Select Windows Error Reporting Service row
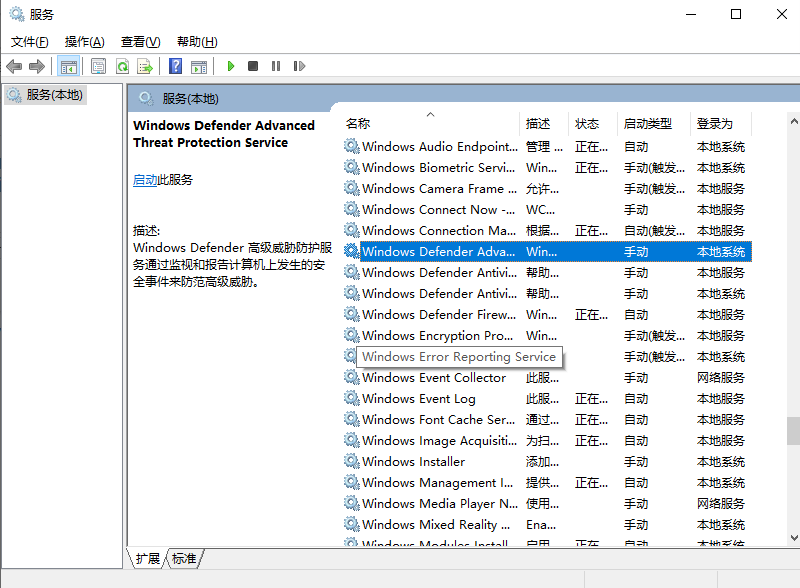800x588 pixels. tap(547, 356)
